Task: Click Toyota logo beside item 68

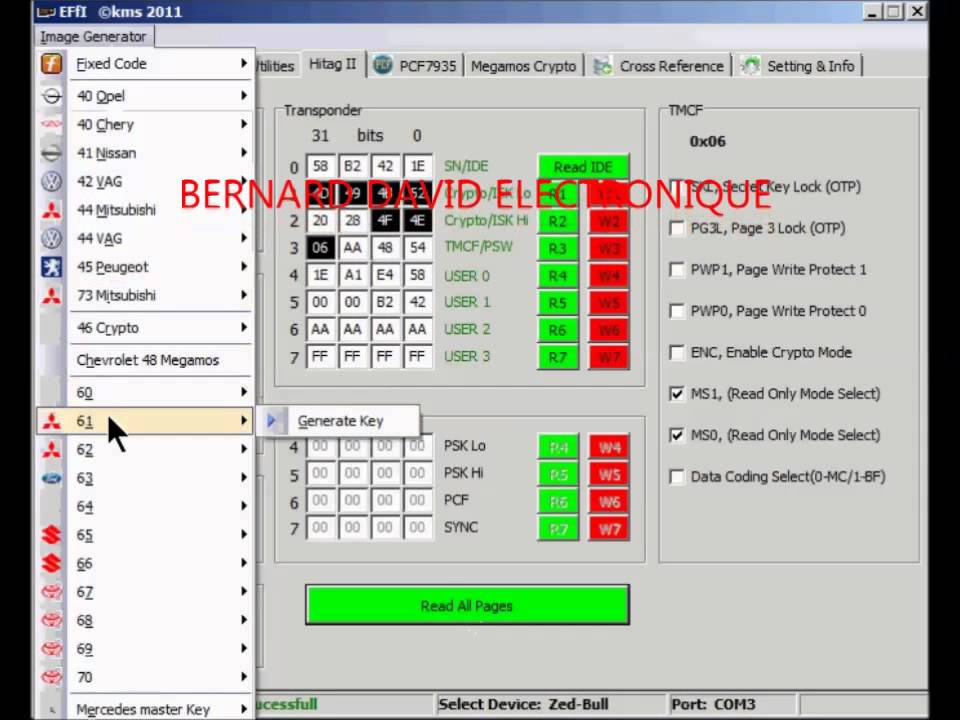Action: pyautogui.click(x=51, y=620)
